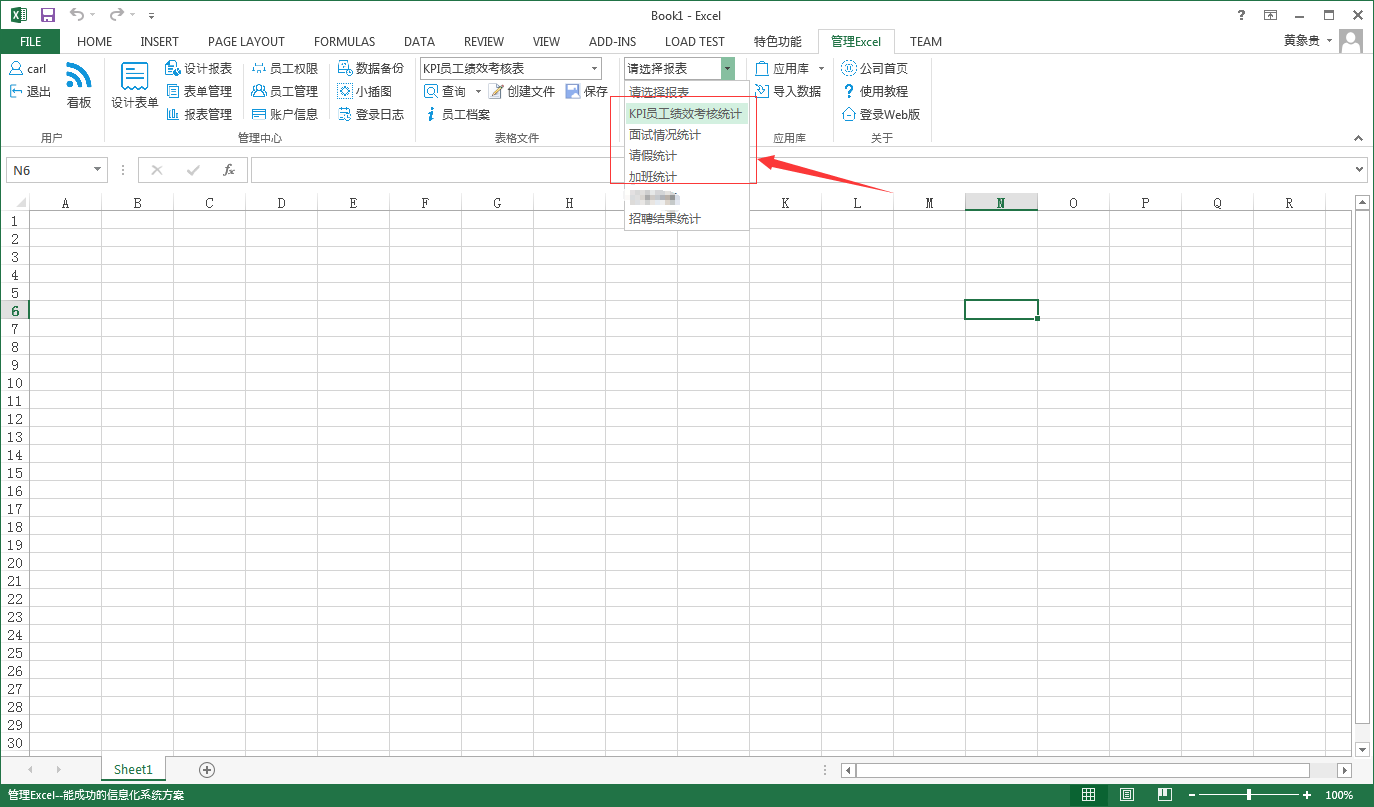Open the KPI员工绩效考核表 table dropdown
The width and height of the screenshot is (1374, 807).
pos(594,68)
